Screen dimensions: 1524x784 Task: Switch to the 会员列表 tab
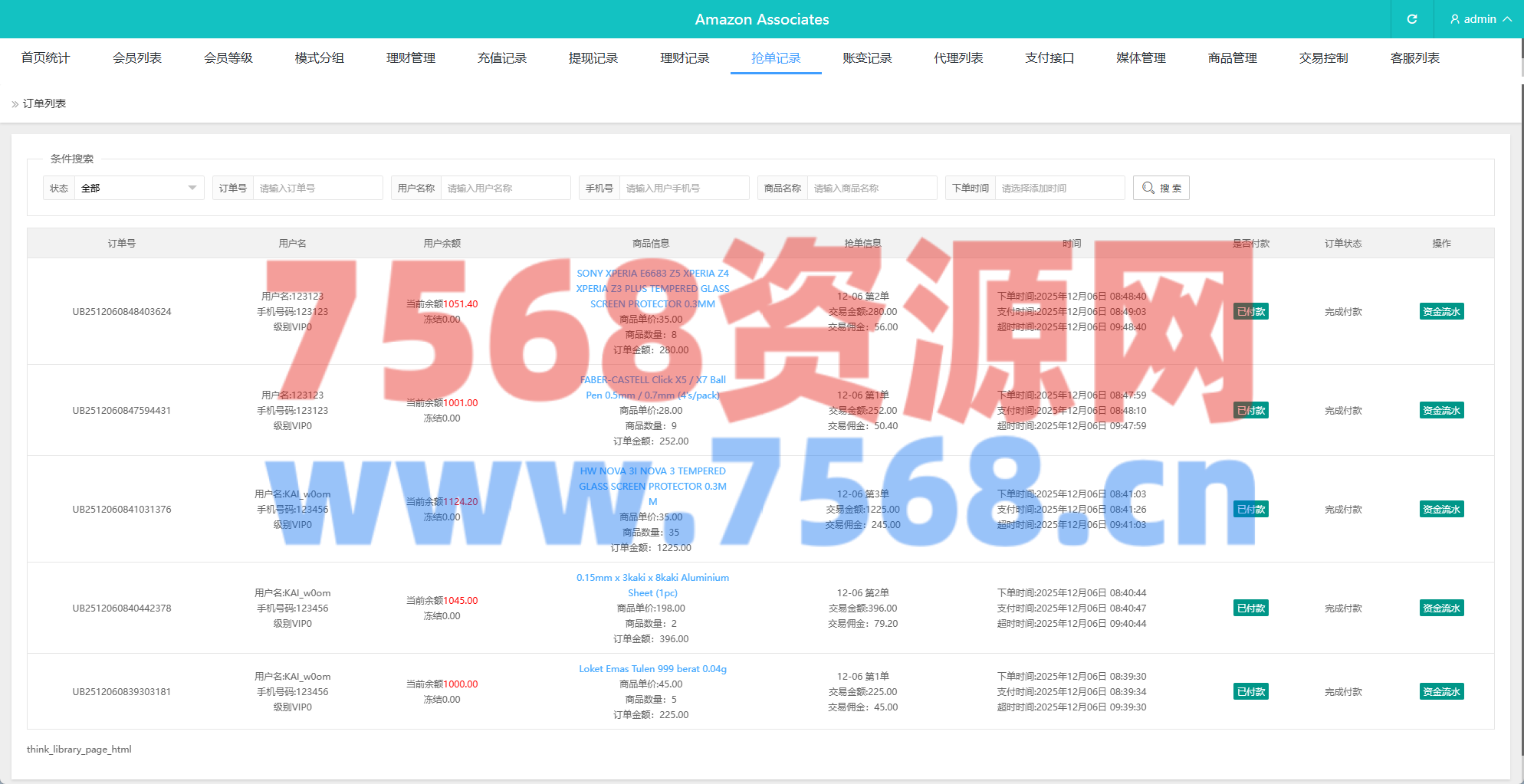(137, 58)
